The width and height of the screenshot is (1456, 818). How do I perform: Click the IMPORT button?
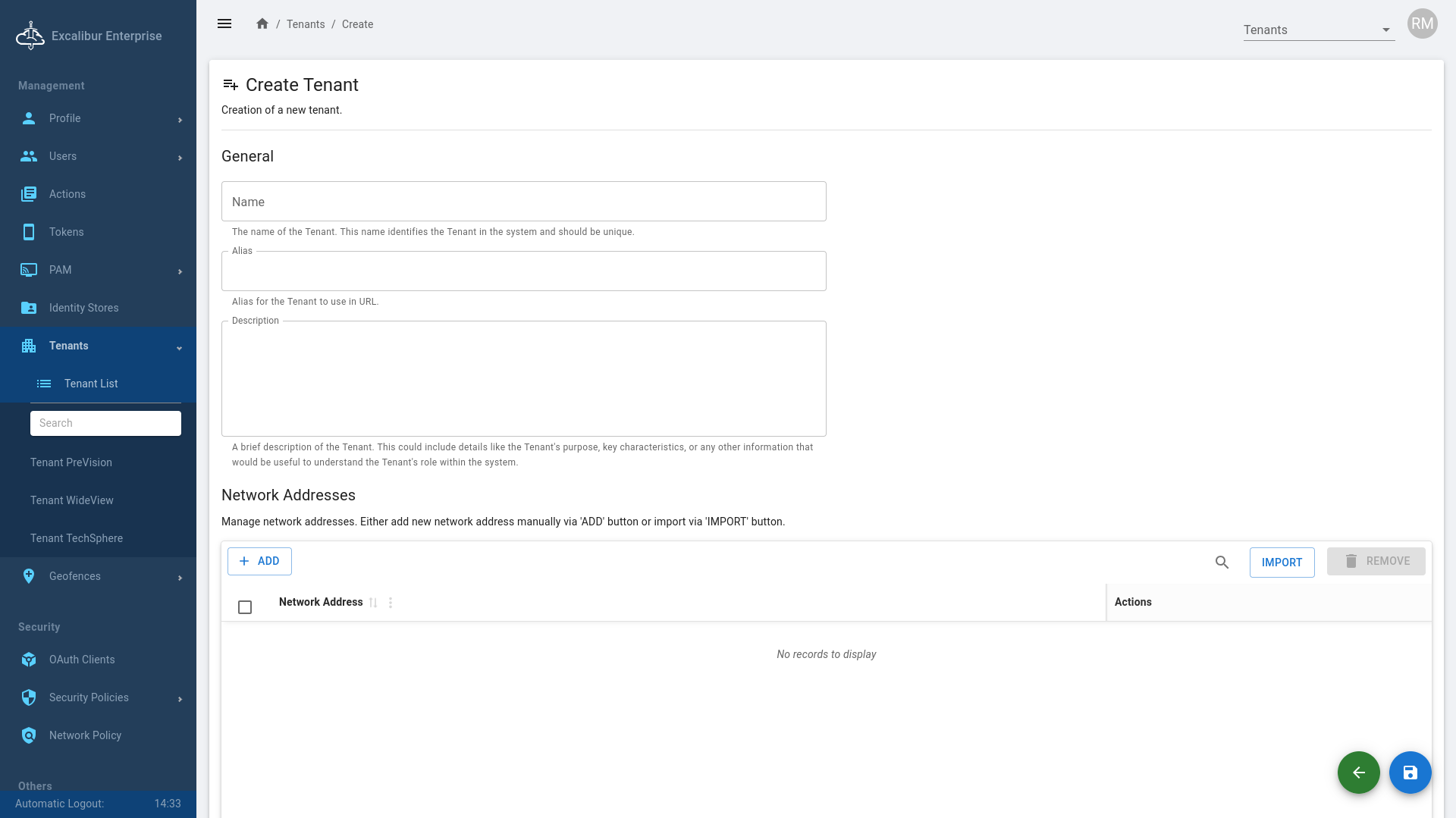pyautogui.click(x=1282, y=563)
